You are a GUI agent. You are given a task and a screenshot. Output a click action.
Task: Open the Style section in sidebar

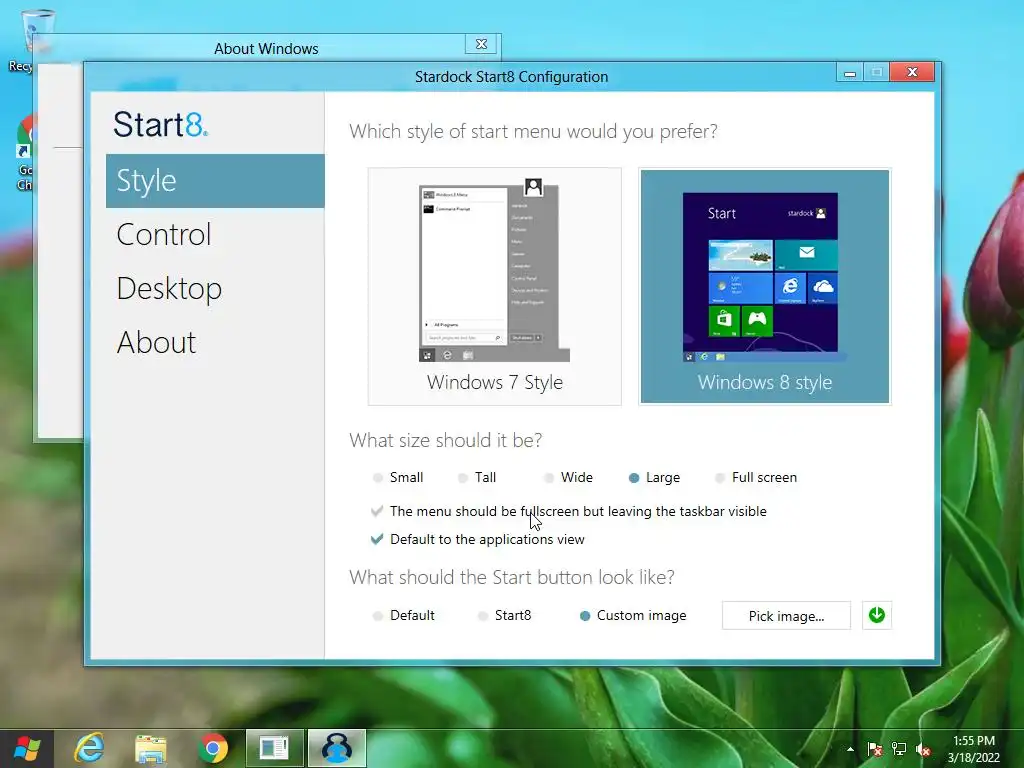pos(215,181)
